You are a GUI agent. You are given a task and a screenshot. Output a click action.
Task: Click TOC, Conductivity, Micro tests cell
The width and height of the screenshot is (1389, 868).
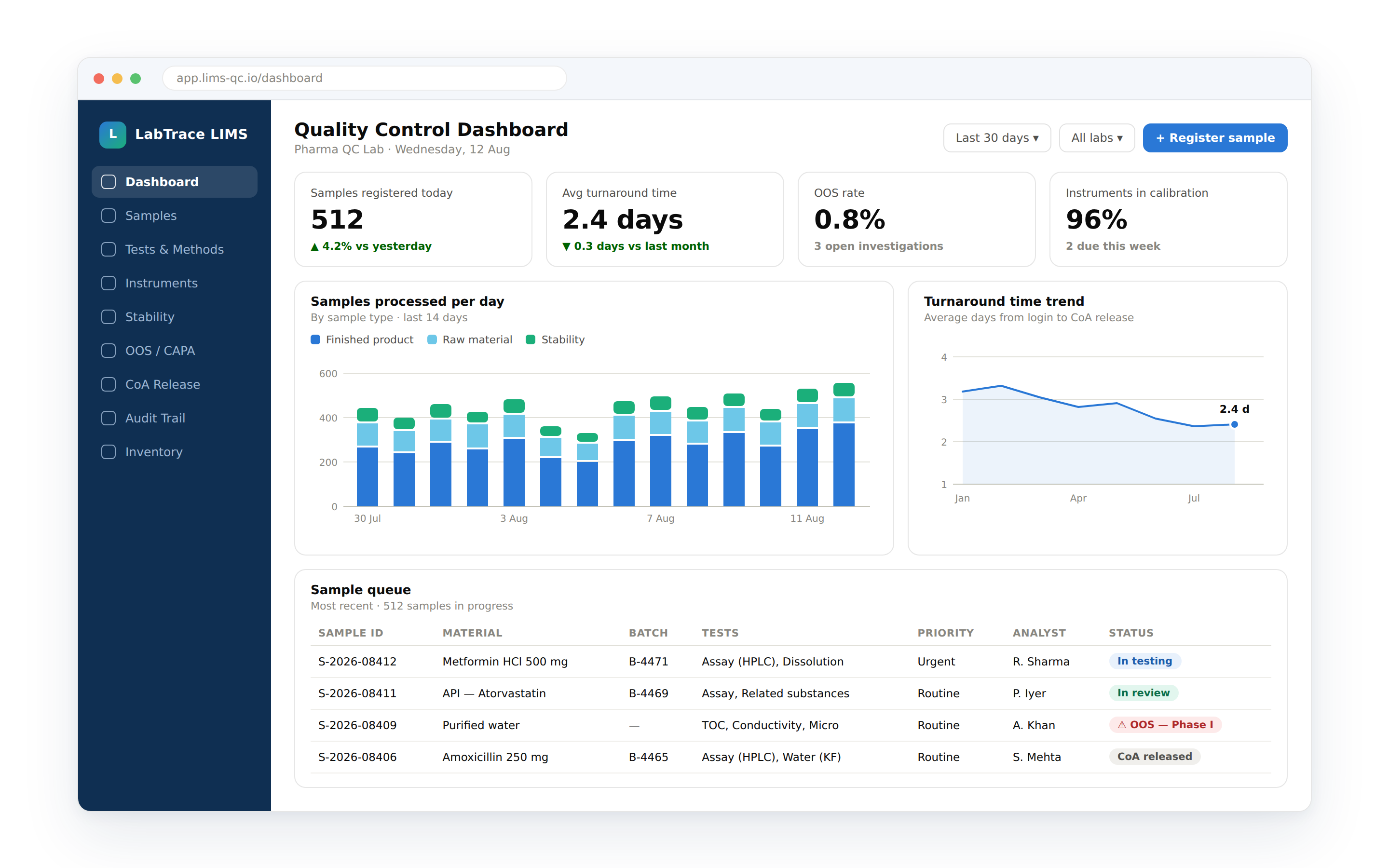(770, 725)
